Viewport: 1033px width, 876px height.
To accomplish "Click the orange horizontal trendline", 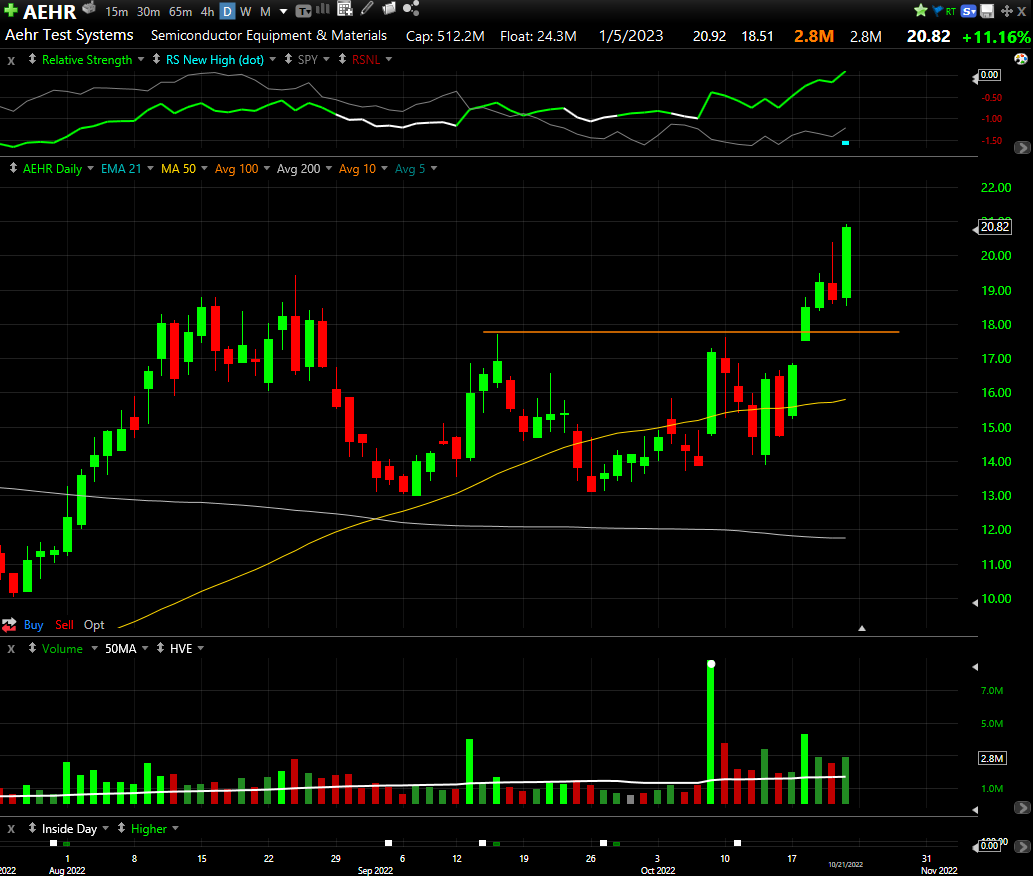I will [690, 331].
